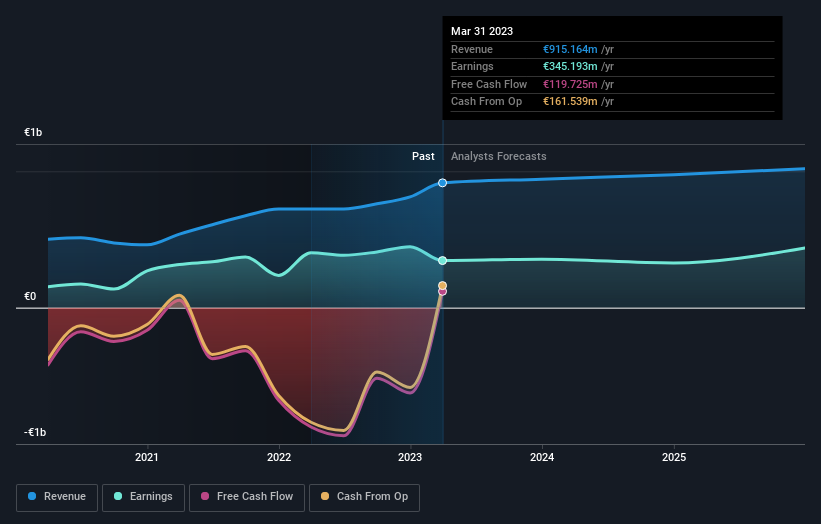
Task: Click the Mar 31 2023 tooltip date
Action: tap(482, 31)
